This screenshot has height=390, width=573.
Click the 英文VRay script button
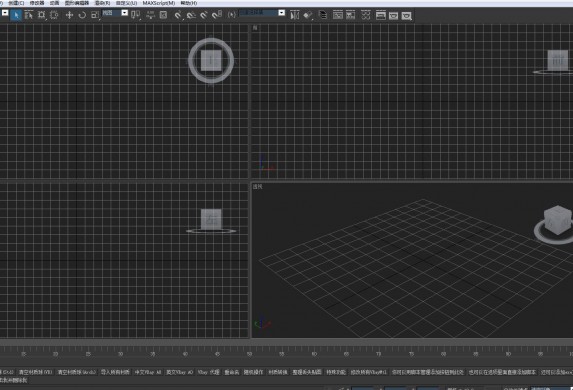point(179,372)
